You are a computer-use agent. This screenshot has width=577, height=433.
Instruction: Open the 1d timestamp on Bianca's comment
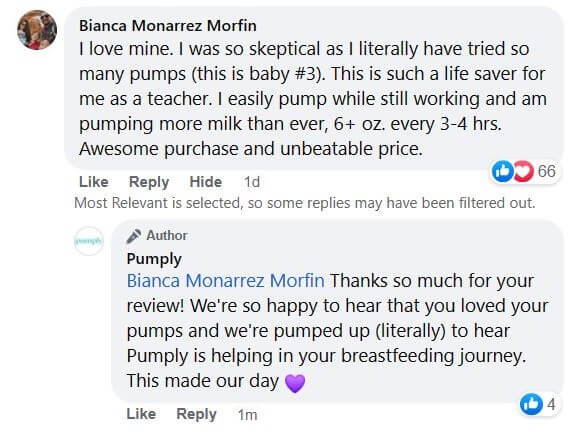click(252, 182)
